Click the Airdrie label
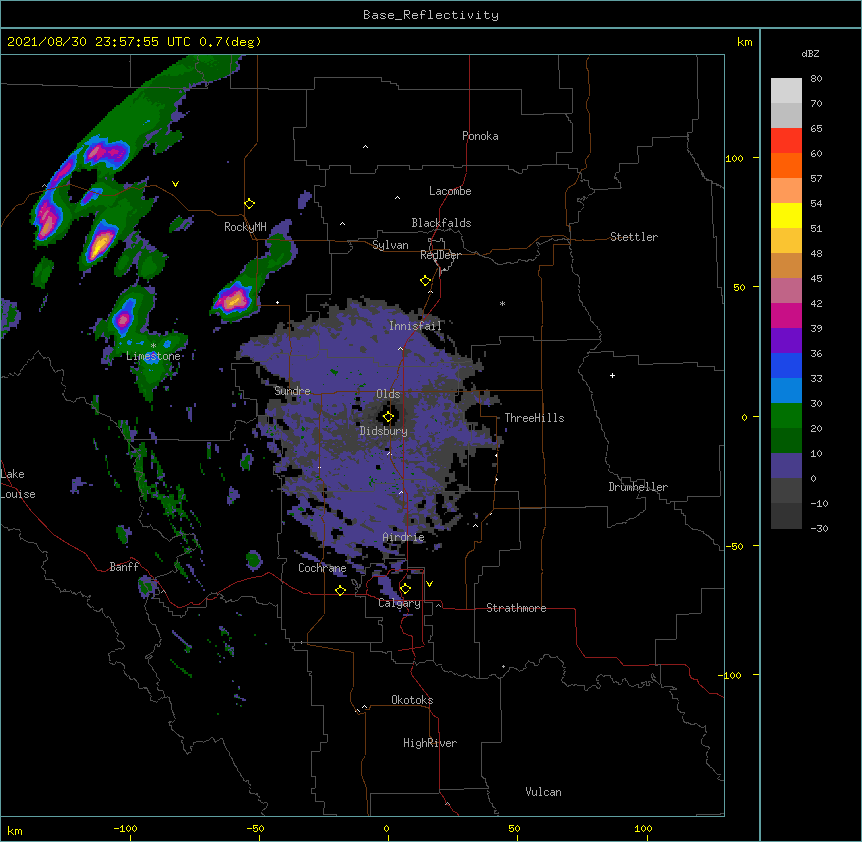Image resolution: width=862 pixels, height=842 pixels. 403,537
